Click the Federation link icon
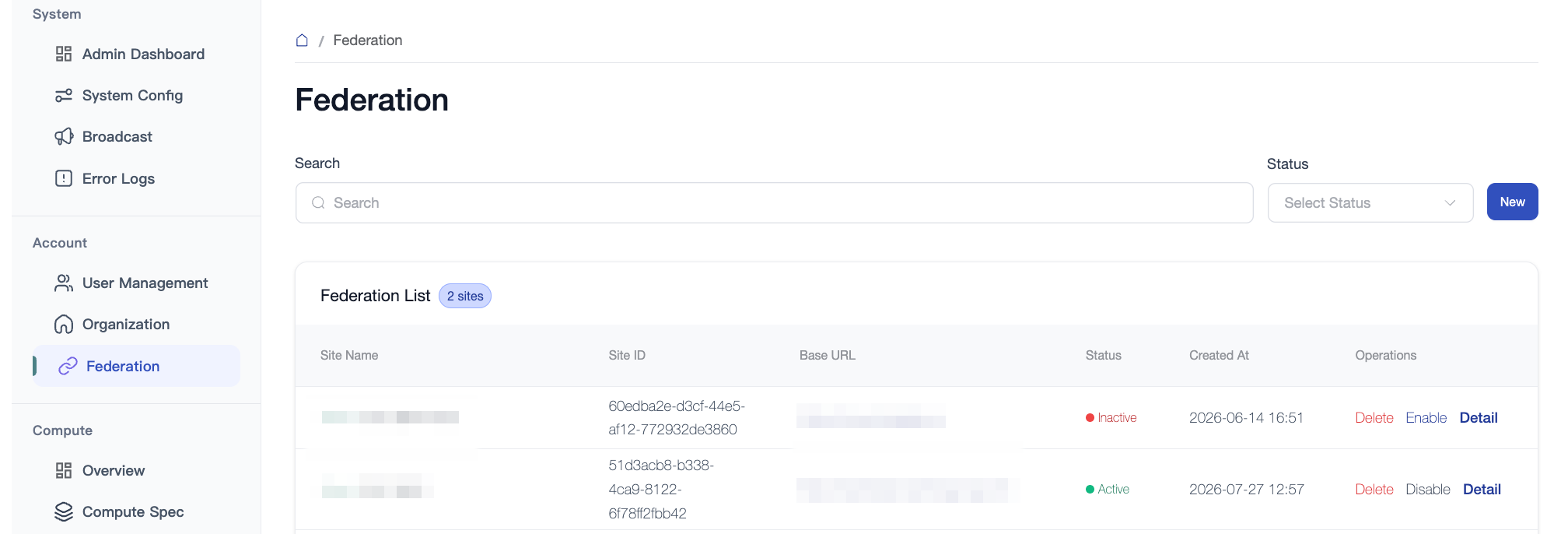 click(x=68, y=366)
